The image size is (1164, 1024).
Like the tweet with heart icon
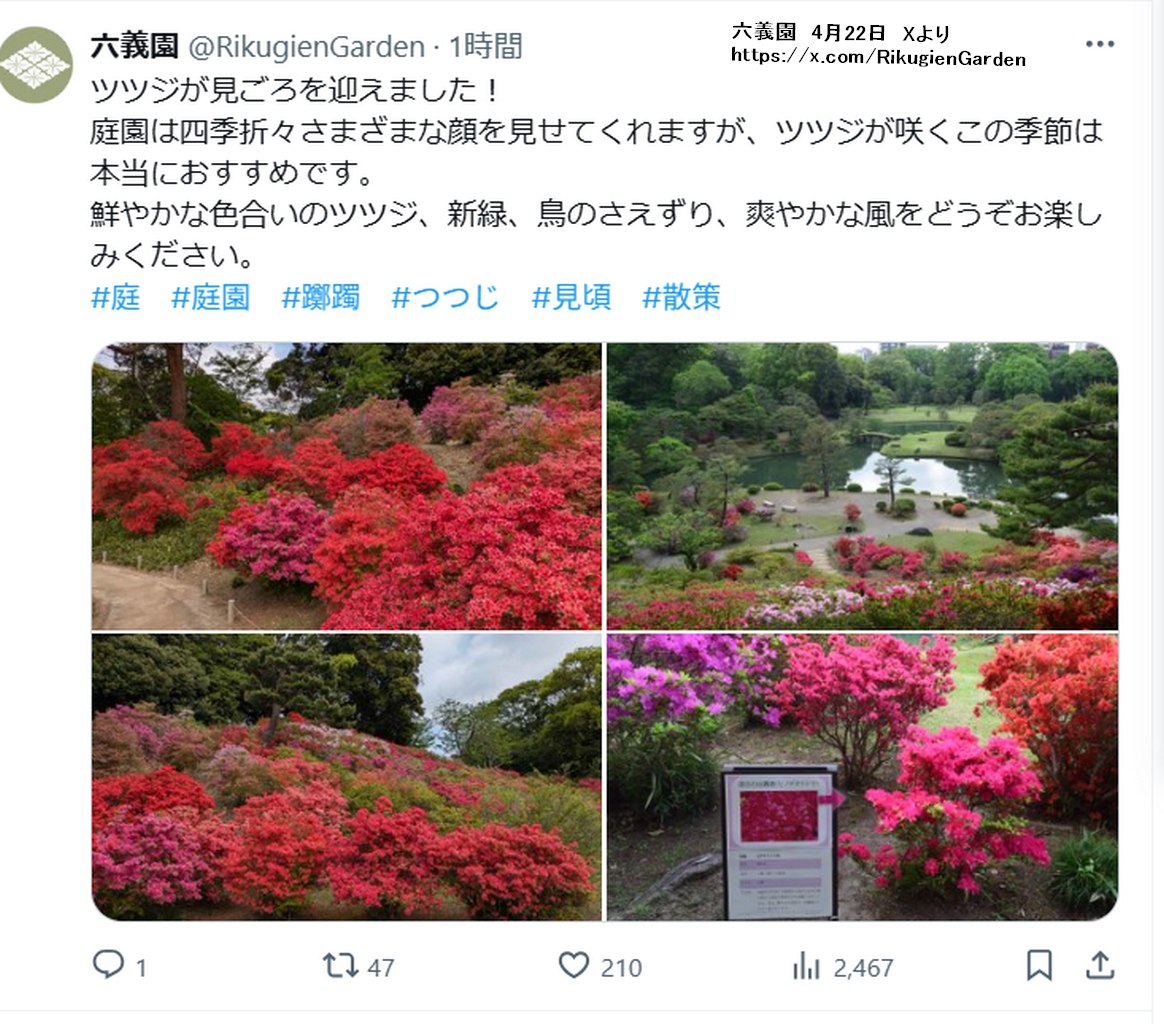point(573,965)
